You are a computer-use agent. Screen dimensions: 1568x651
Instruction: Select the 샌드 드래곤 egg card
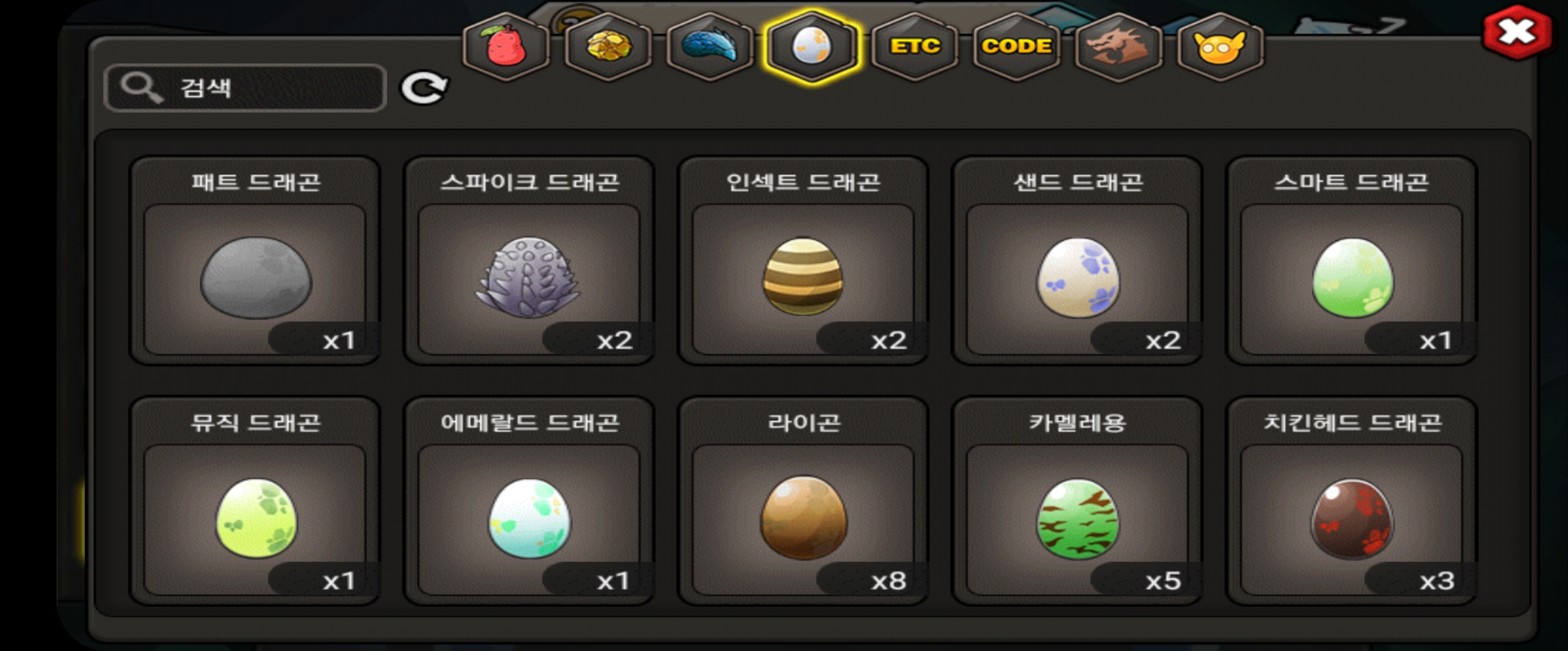pos(1077,260)
